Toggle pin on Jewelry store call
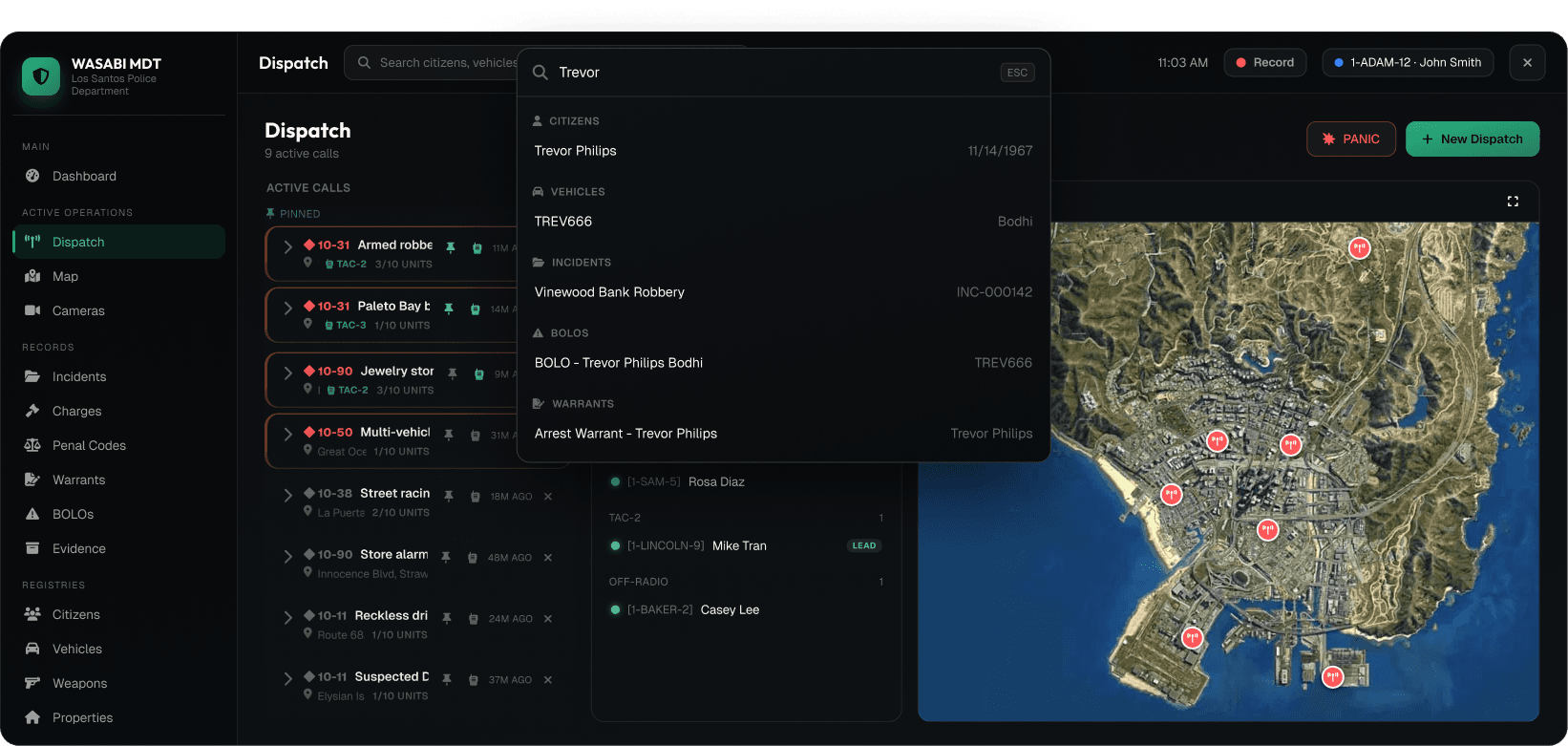 (x=453, y=373)
